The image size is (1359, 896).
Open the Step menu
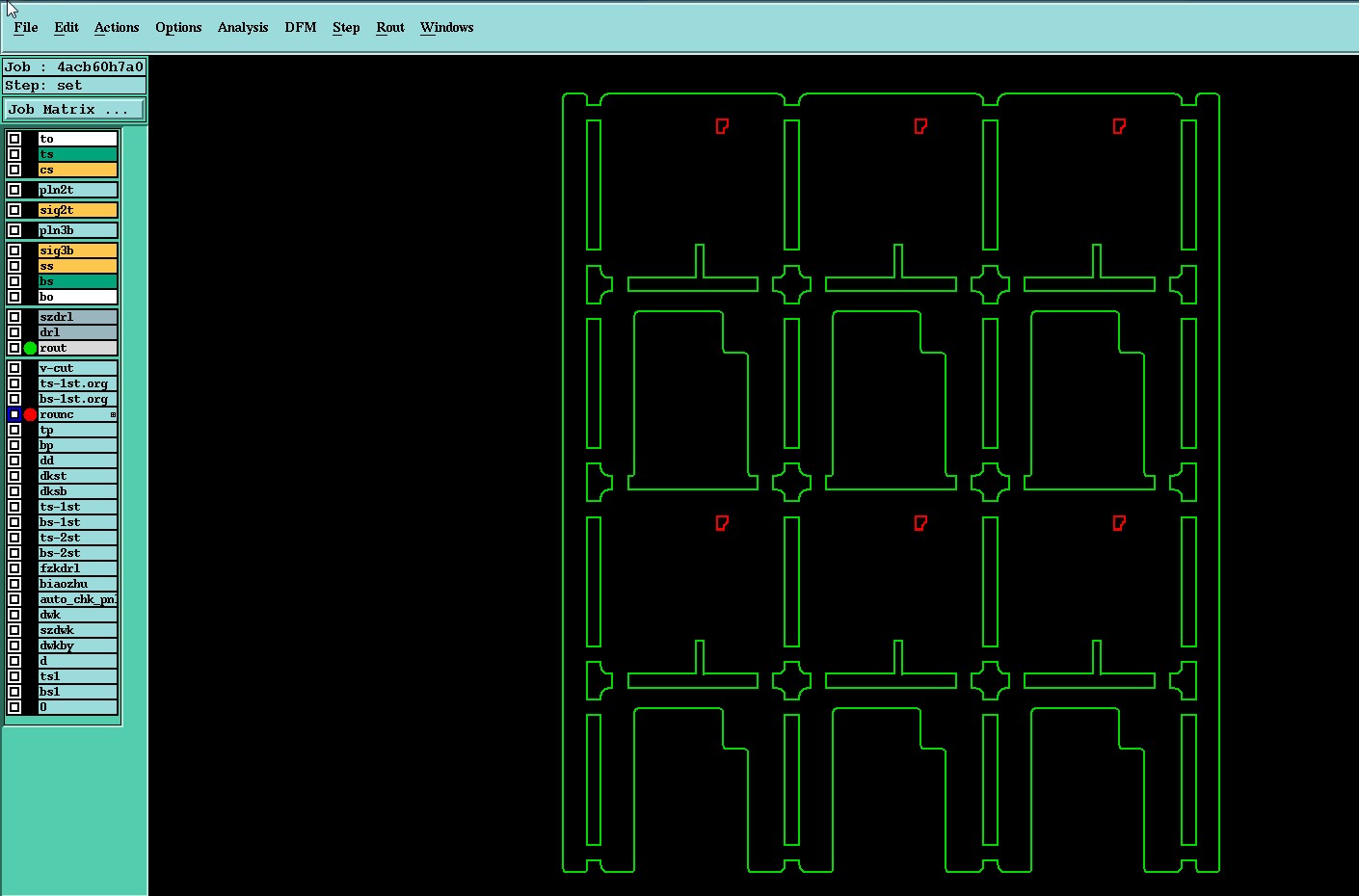pyautogui.click(x=346, y=27)
